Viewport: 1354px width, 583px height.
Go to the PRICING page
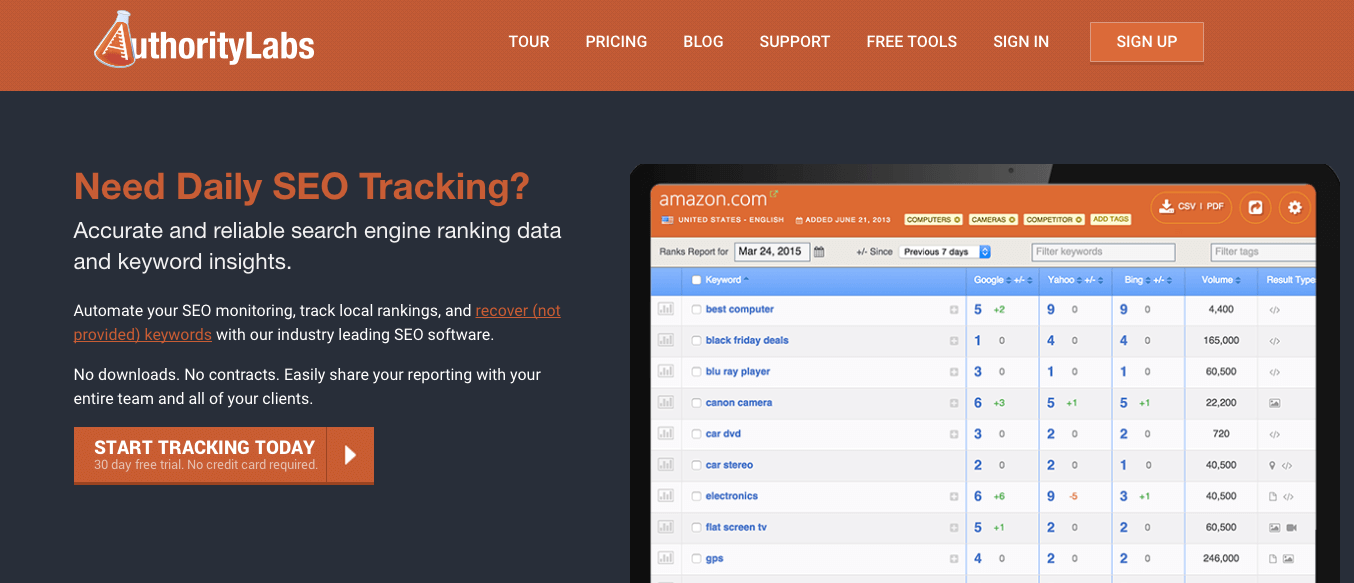[x=616, y=42]
